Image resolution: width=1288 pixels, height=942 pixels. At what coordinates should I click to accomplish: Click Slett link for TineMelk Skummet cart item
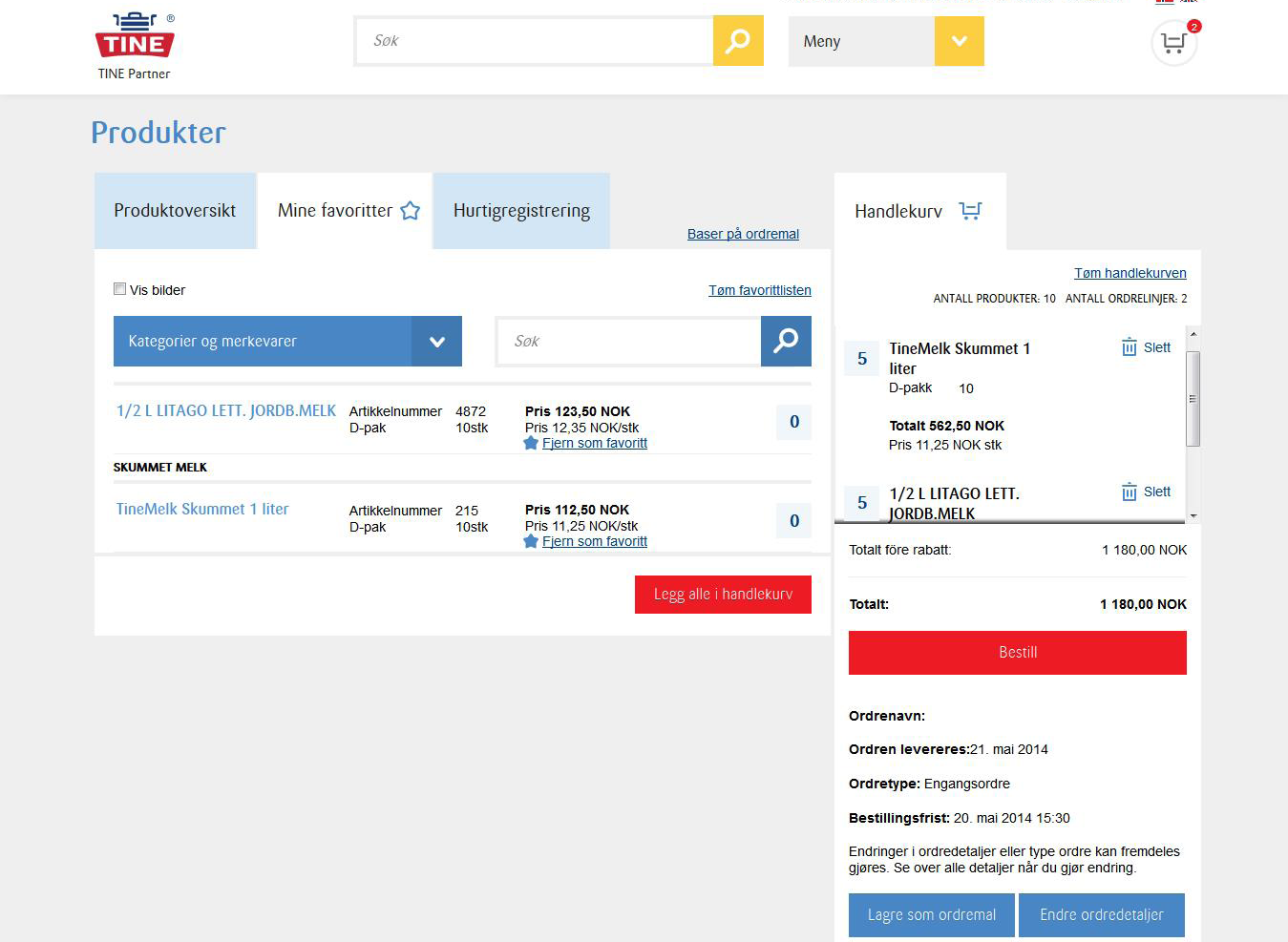1157,347
